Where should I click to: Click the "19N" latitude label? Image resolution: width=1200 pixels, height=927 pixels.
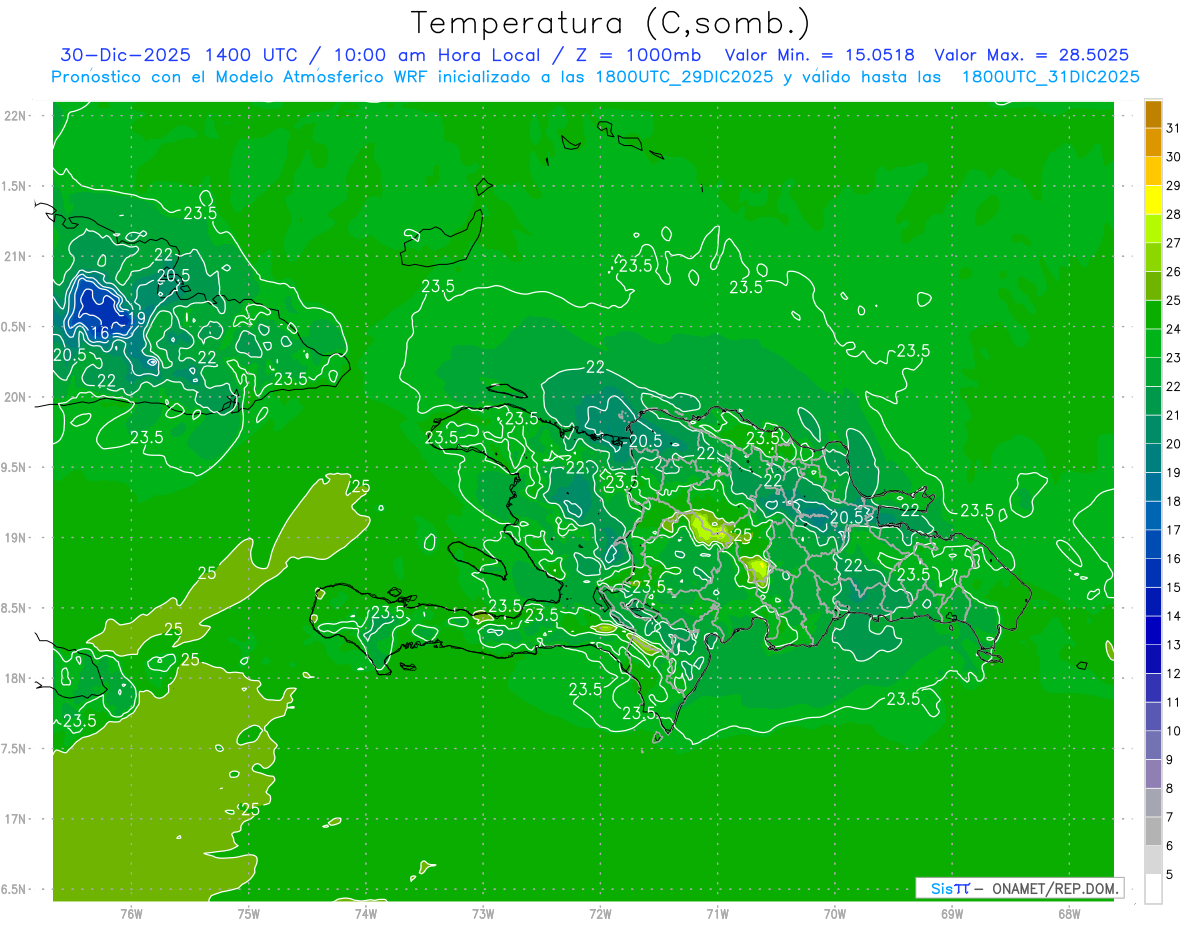pos(15,537)
